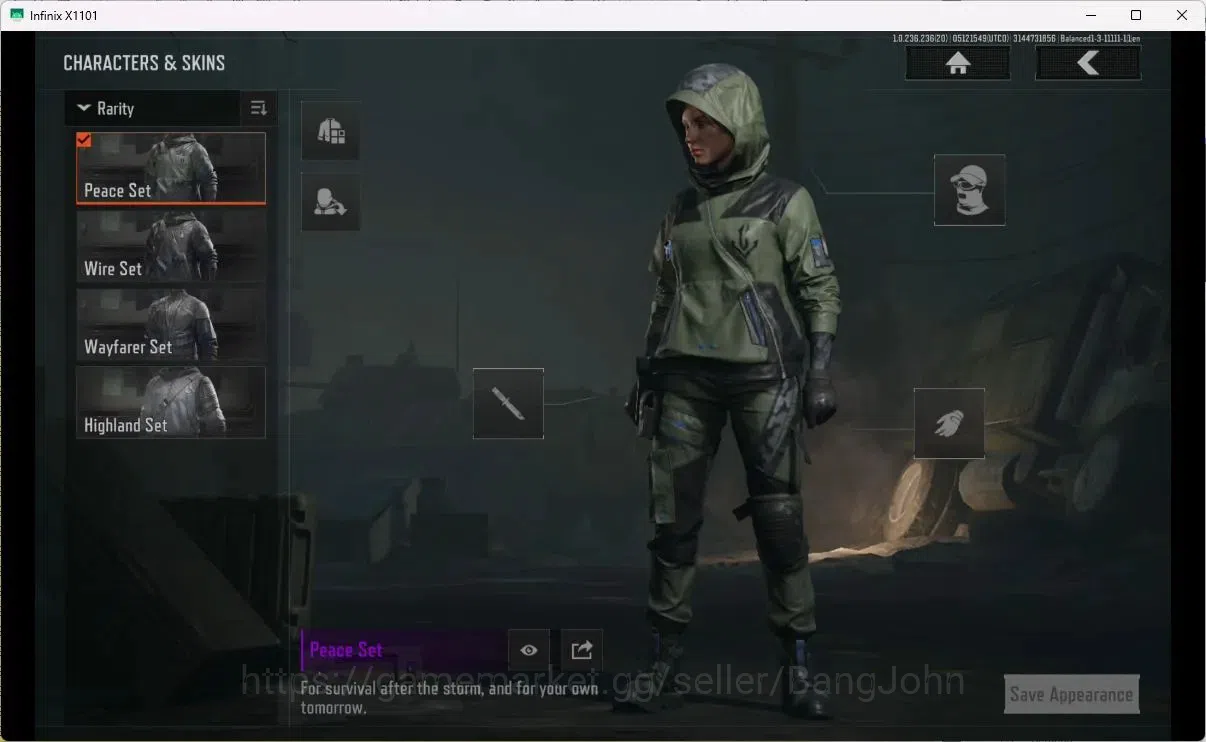This screenshot has width=1206, height=742.
Task: Choose the Wayfarer Set skin
Action: [171, 324]
